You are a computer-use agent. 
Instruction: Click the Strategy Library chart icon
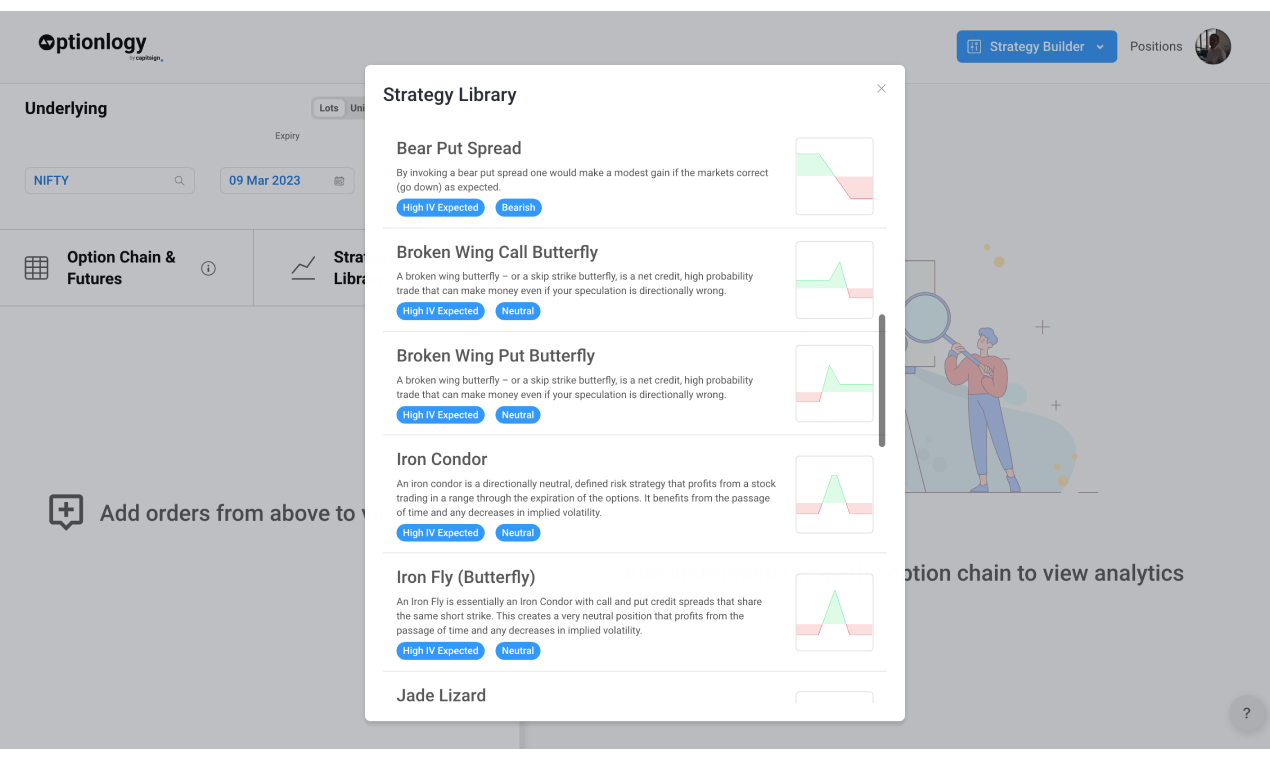[x=304, y=268]
